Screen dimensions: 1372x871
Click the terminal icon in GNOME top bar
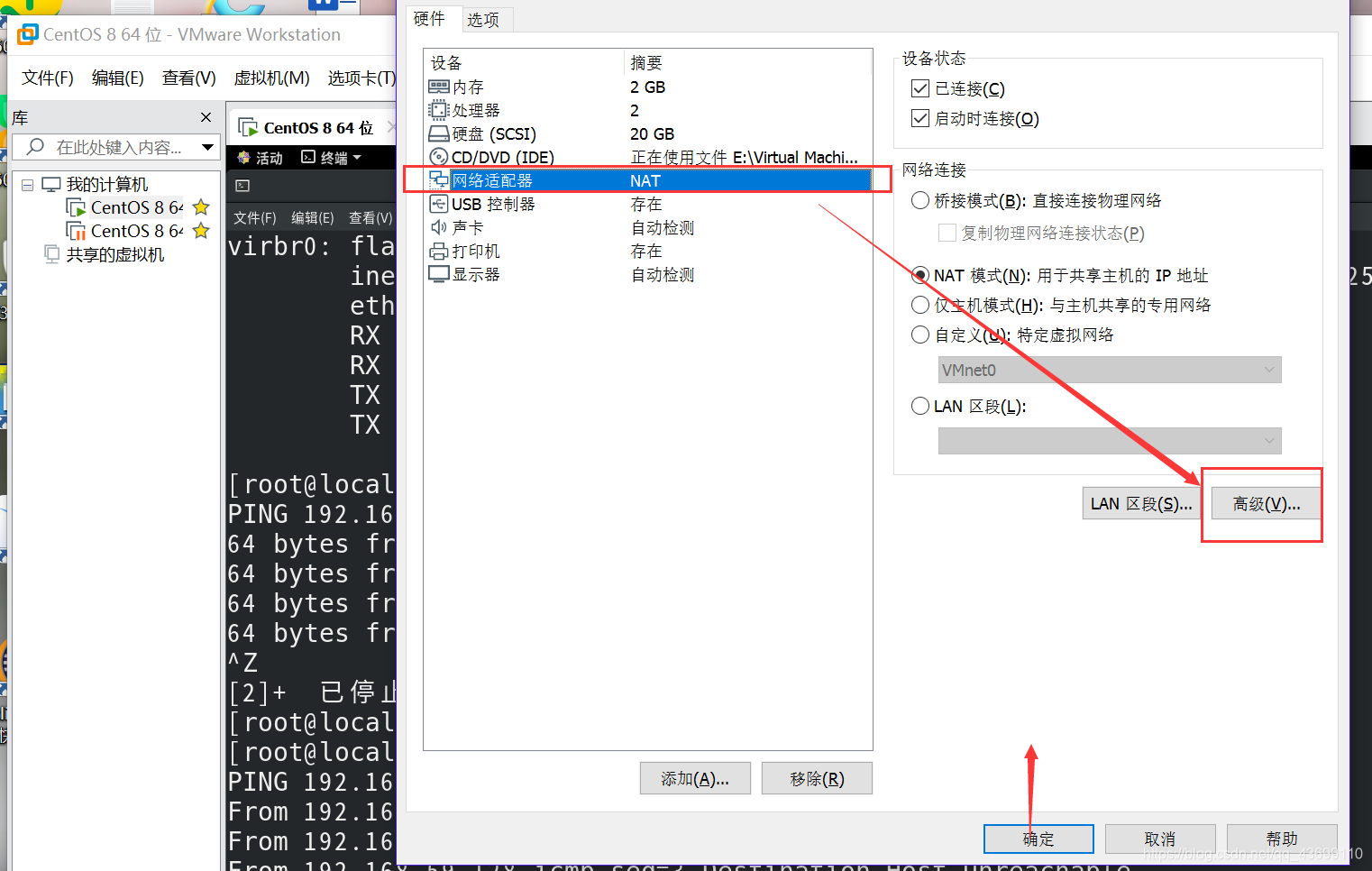(308, 157)
